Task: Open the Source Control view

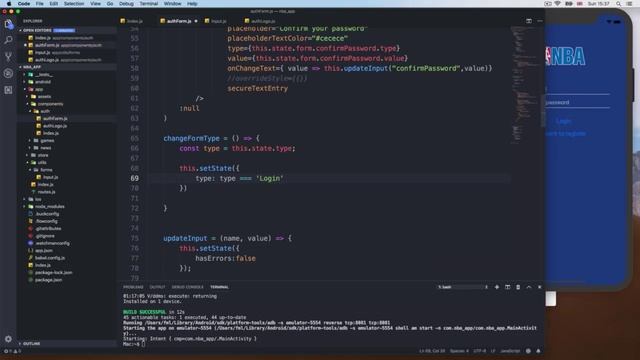Action: (8, 57)
